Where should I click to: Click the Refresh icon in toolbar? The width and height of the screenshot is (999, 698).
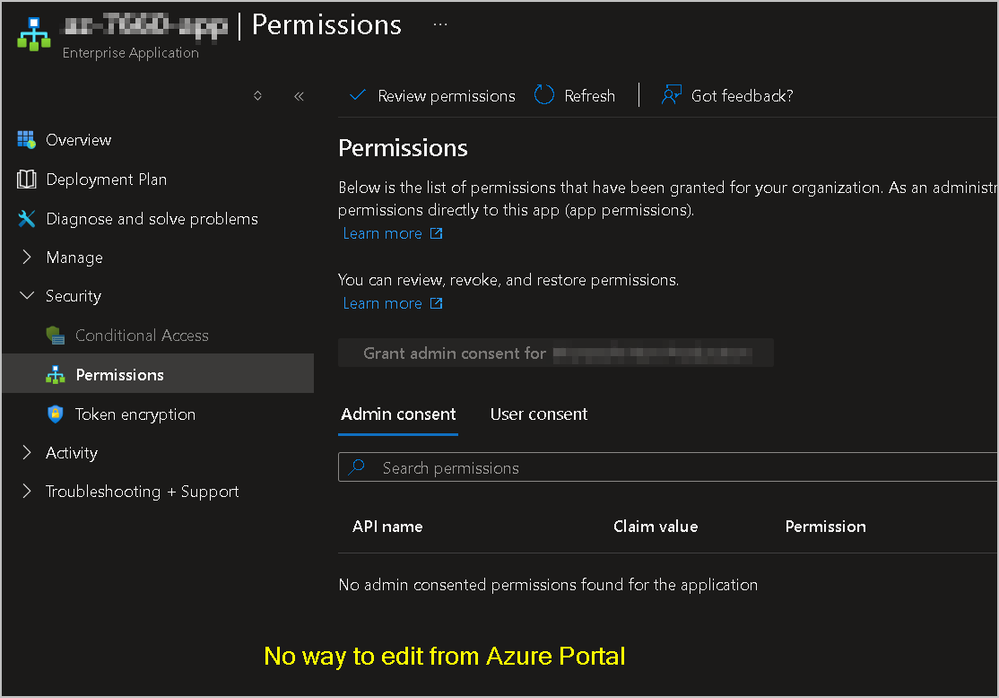[544, 96]
